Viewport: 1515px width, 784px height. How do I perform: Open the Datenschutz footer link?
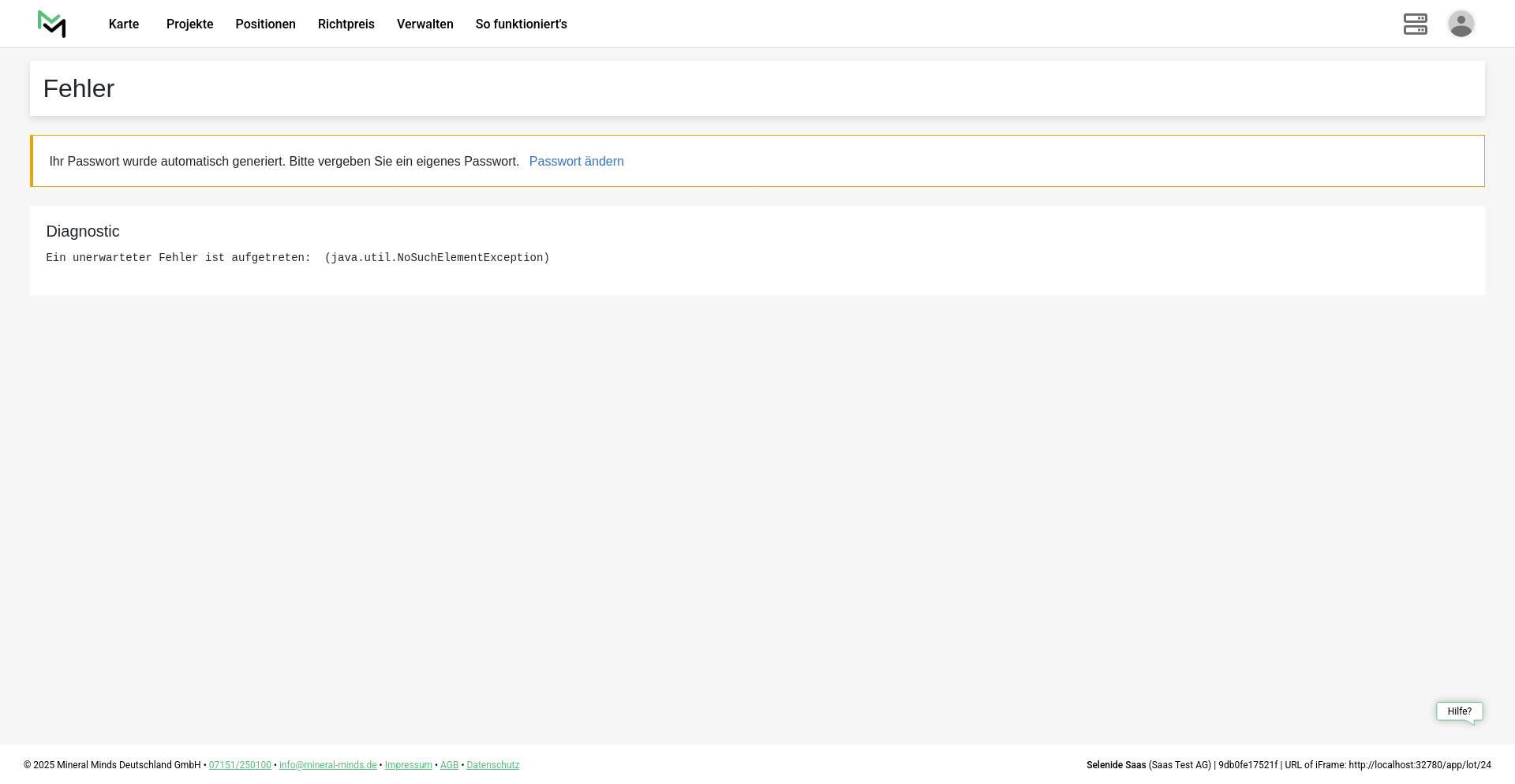[492, 765]
